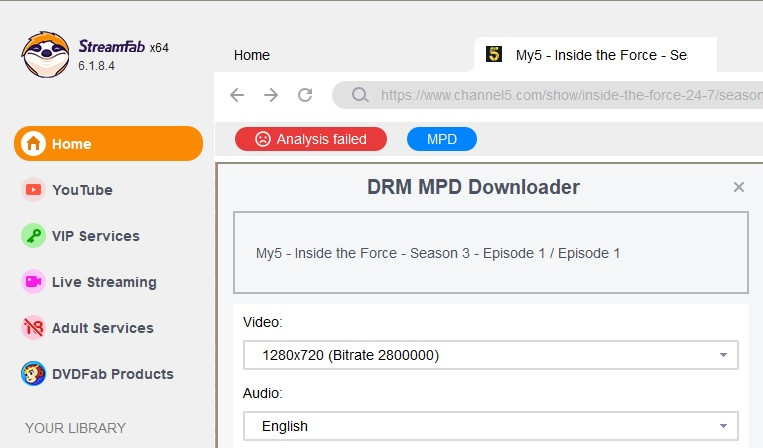763x448 pixels.
Task: Click the episode title text box
Action: 490,253
